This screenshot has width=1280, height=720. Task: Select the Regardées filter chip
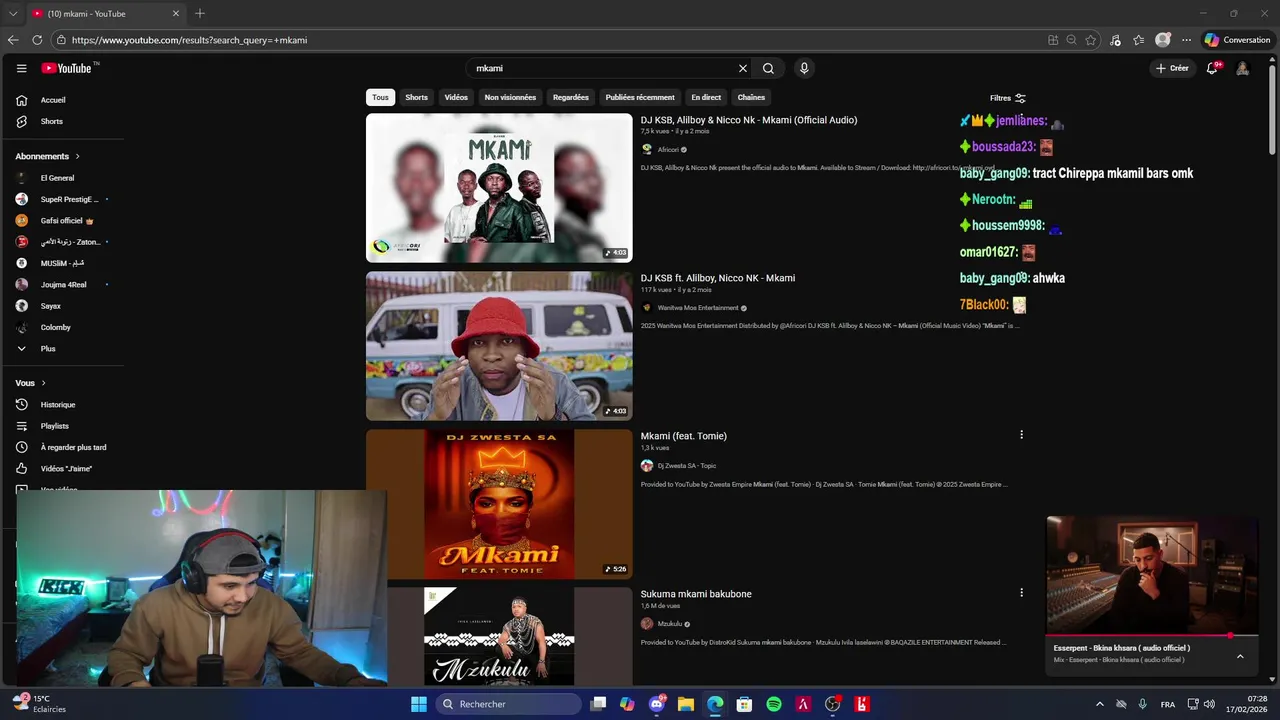click(x=571, y=97)
